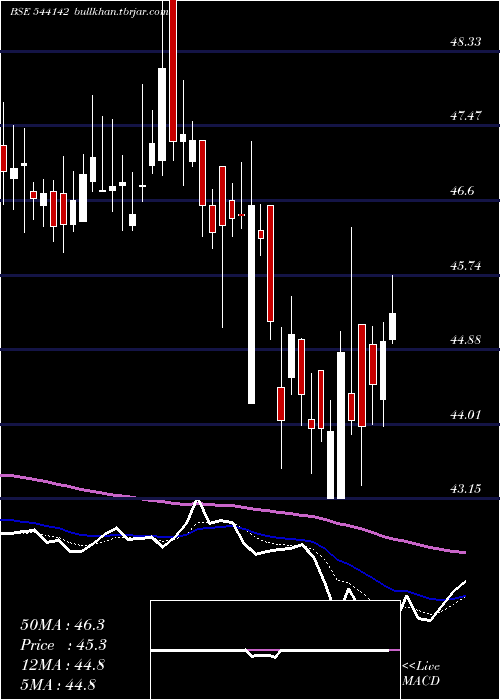Click the Live MACD label
This screenshot has height=700, width=500.
(x=421, y=674)
